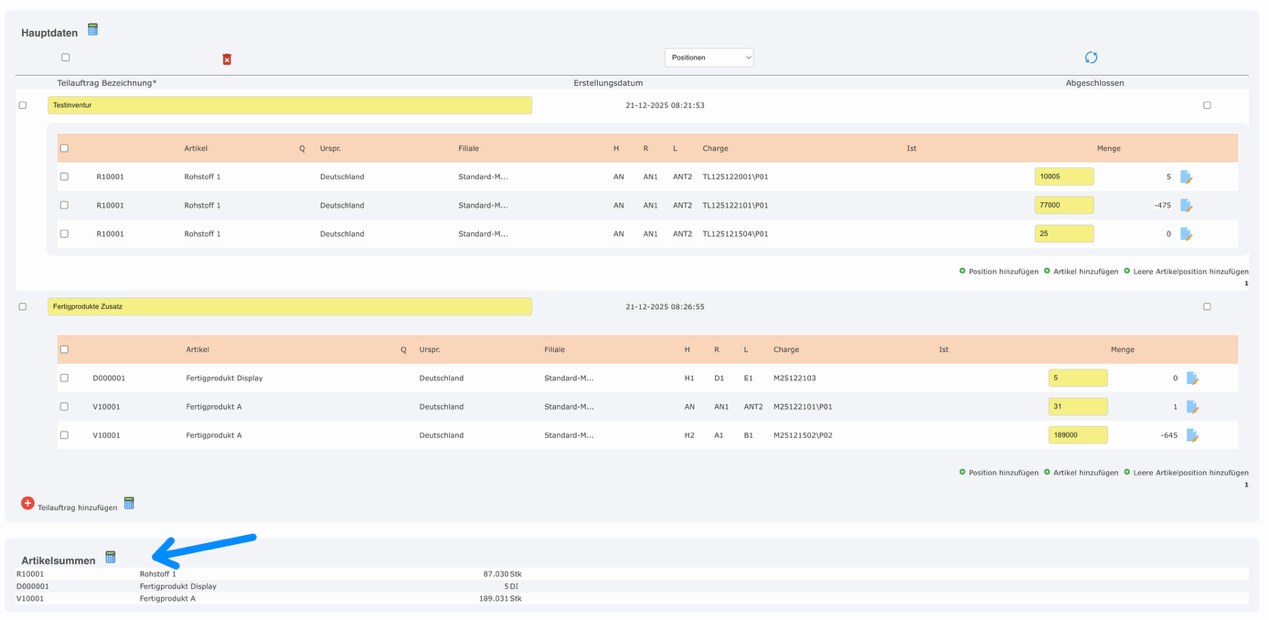1269x620 pixels.
Task: Open the Positionen dropdown
Action: (708, 58)
